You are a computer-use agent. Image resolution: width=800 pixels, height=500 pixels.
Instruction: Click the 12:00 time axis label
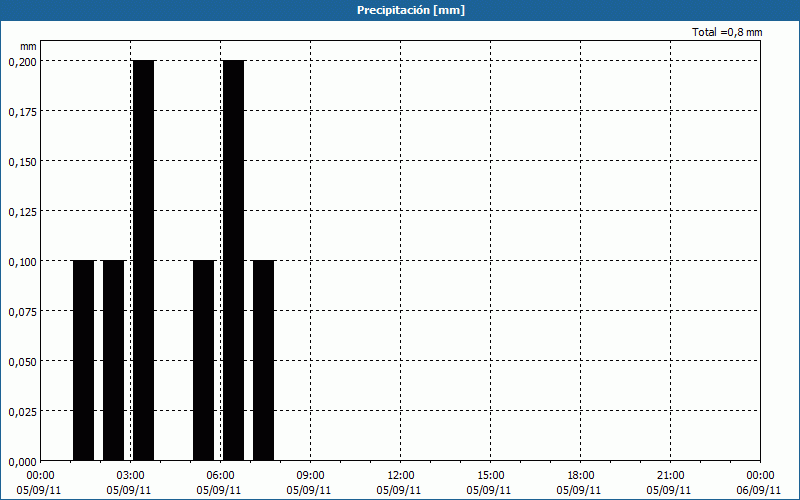(x=401, y=476)
